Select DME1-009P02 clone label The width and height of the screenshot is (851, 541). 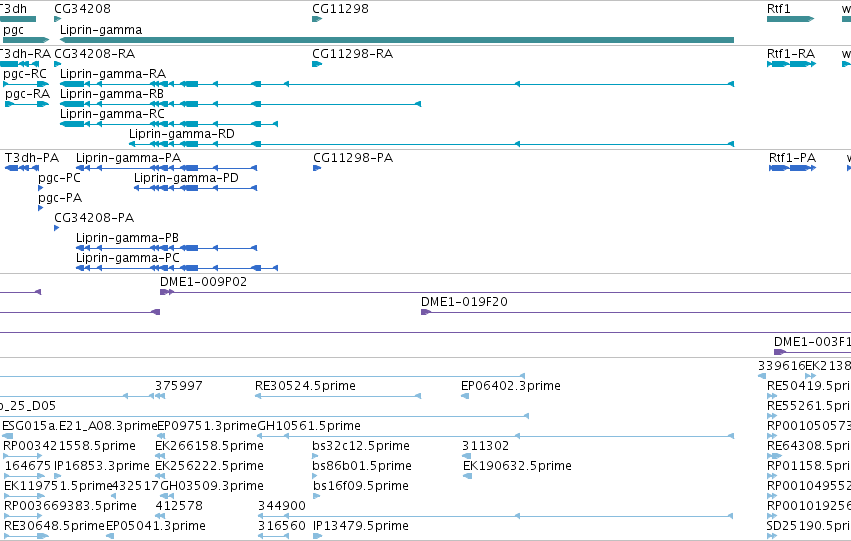[x=204, y=282]
